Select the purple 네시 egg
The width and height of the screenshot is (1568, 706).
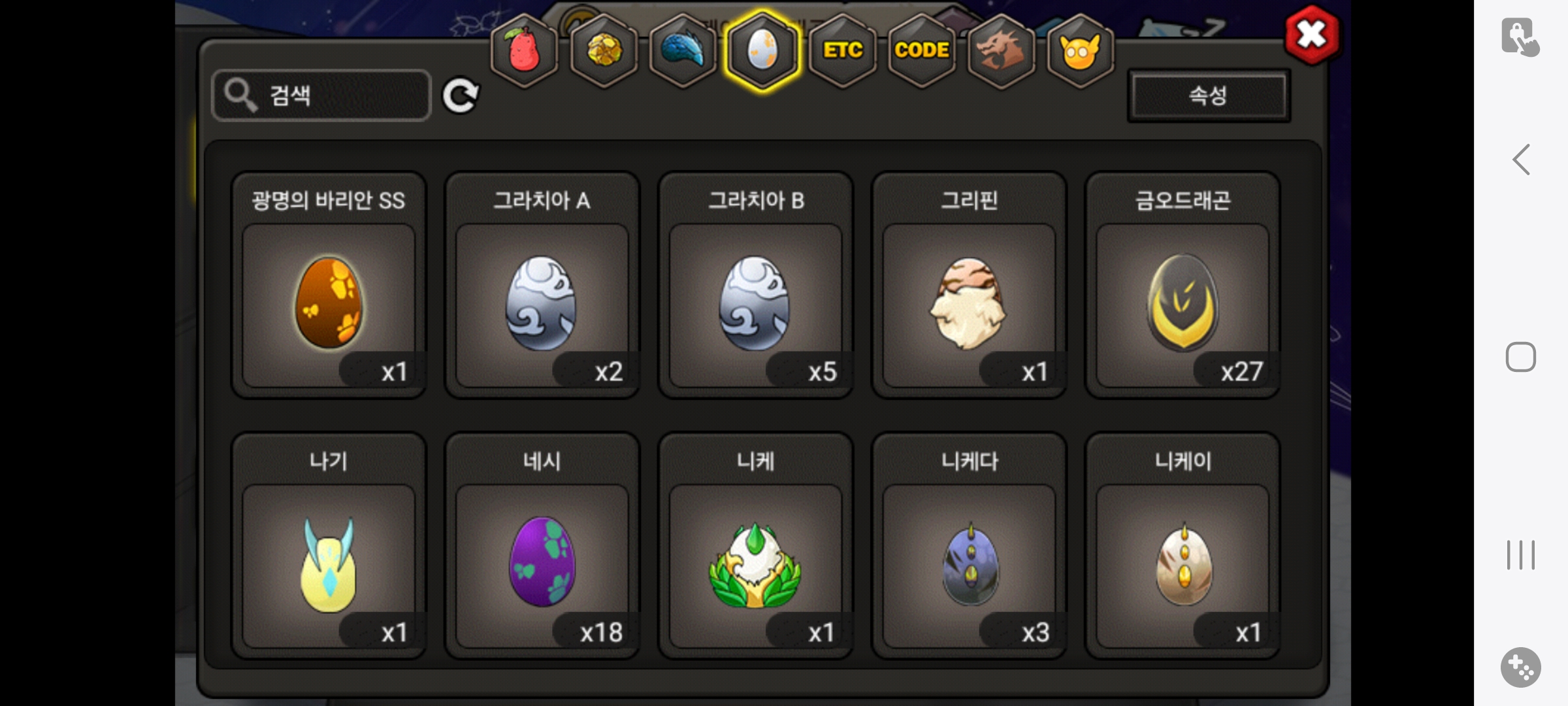tap(542, 545)
